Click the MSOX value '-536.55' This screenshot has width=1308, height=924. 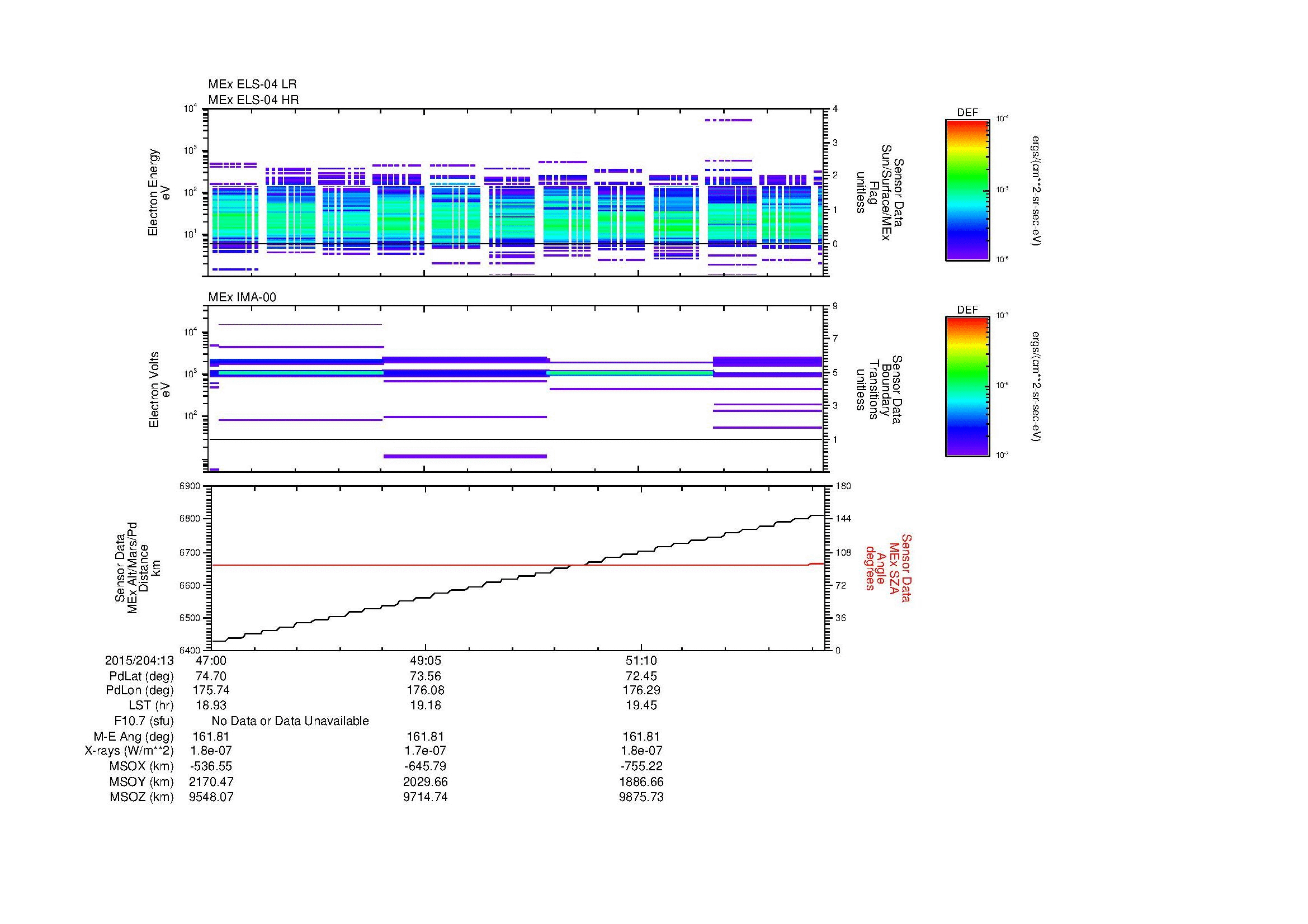[x=211, y=766]
